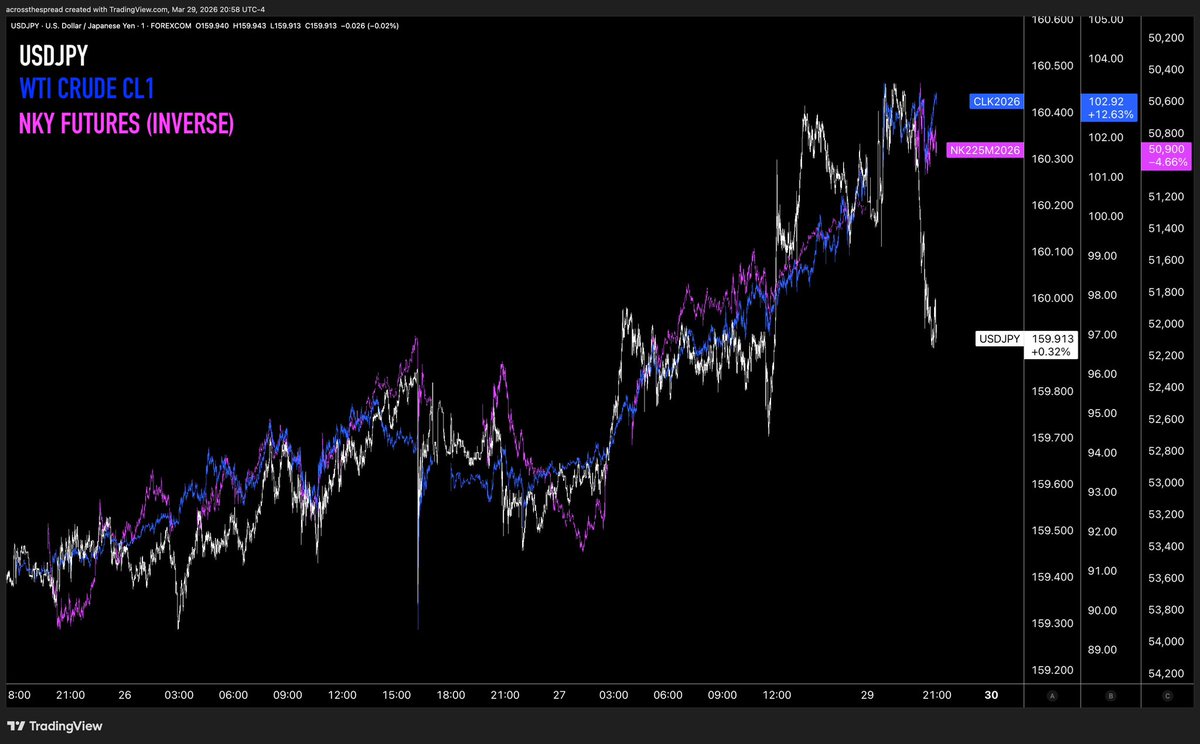Select the 102.92 +12.63% crude price tag
This screenshot has height=744, width=1200.
click(x=1109, y=108)
